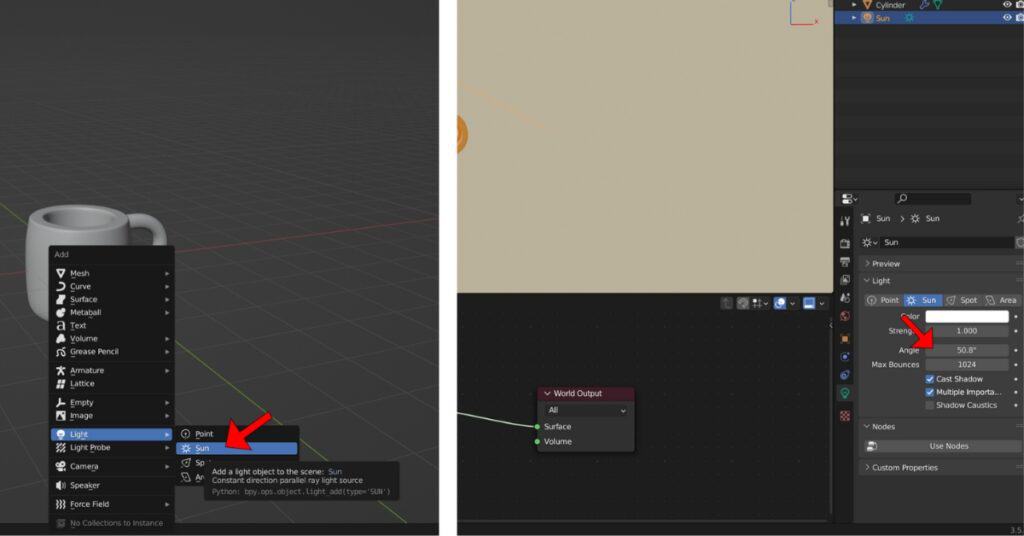Select the green Light data properties tab

[845, 393]
